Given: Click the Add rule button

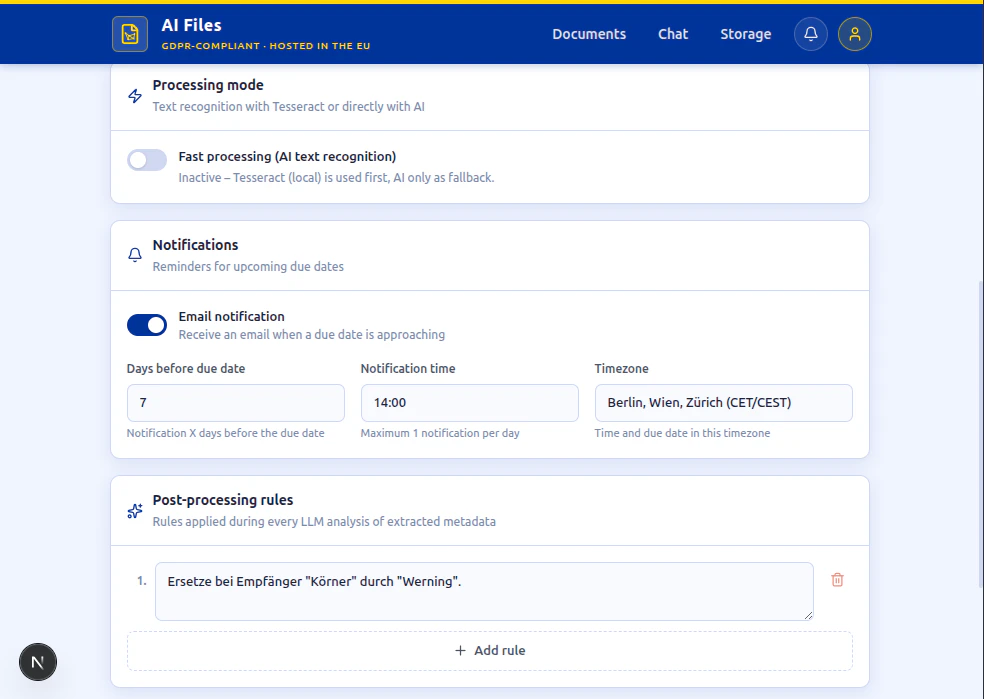Looking at the screenshot, I should point(489,650).
